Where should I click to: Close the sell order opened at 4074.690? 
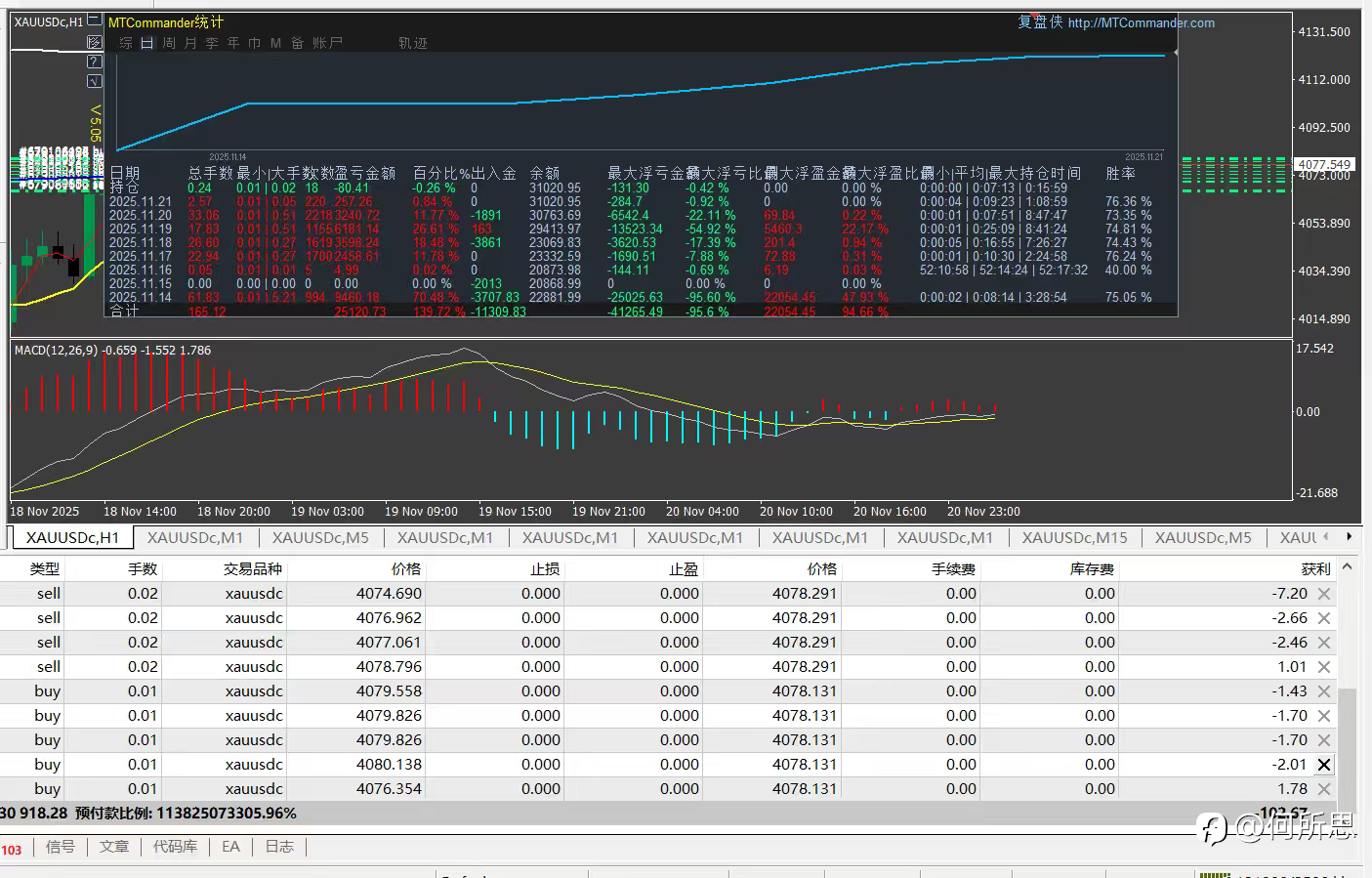tap(1324, 594)
